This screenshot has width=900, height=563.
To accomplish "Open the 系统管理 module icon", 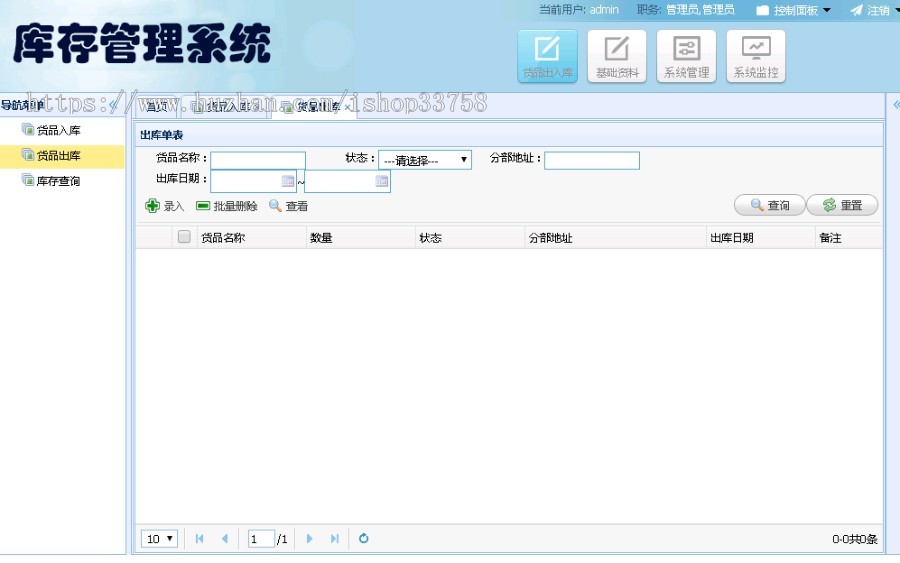I will [686, 56].
